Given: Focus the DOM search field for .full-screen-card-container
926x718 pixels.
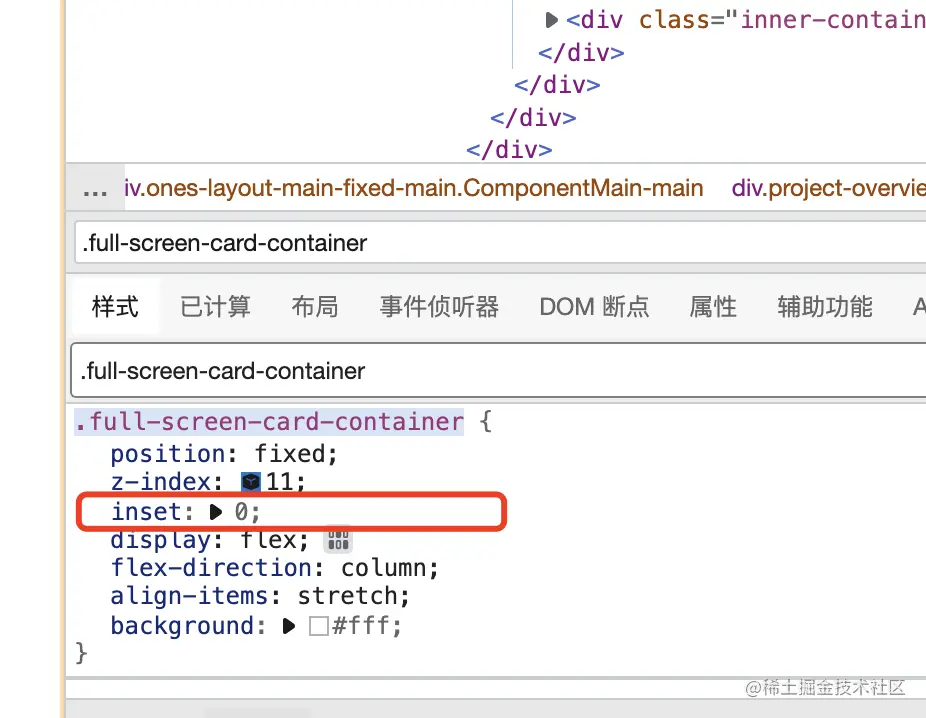Looking at the screenshot, I should (x=500, y=243).
